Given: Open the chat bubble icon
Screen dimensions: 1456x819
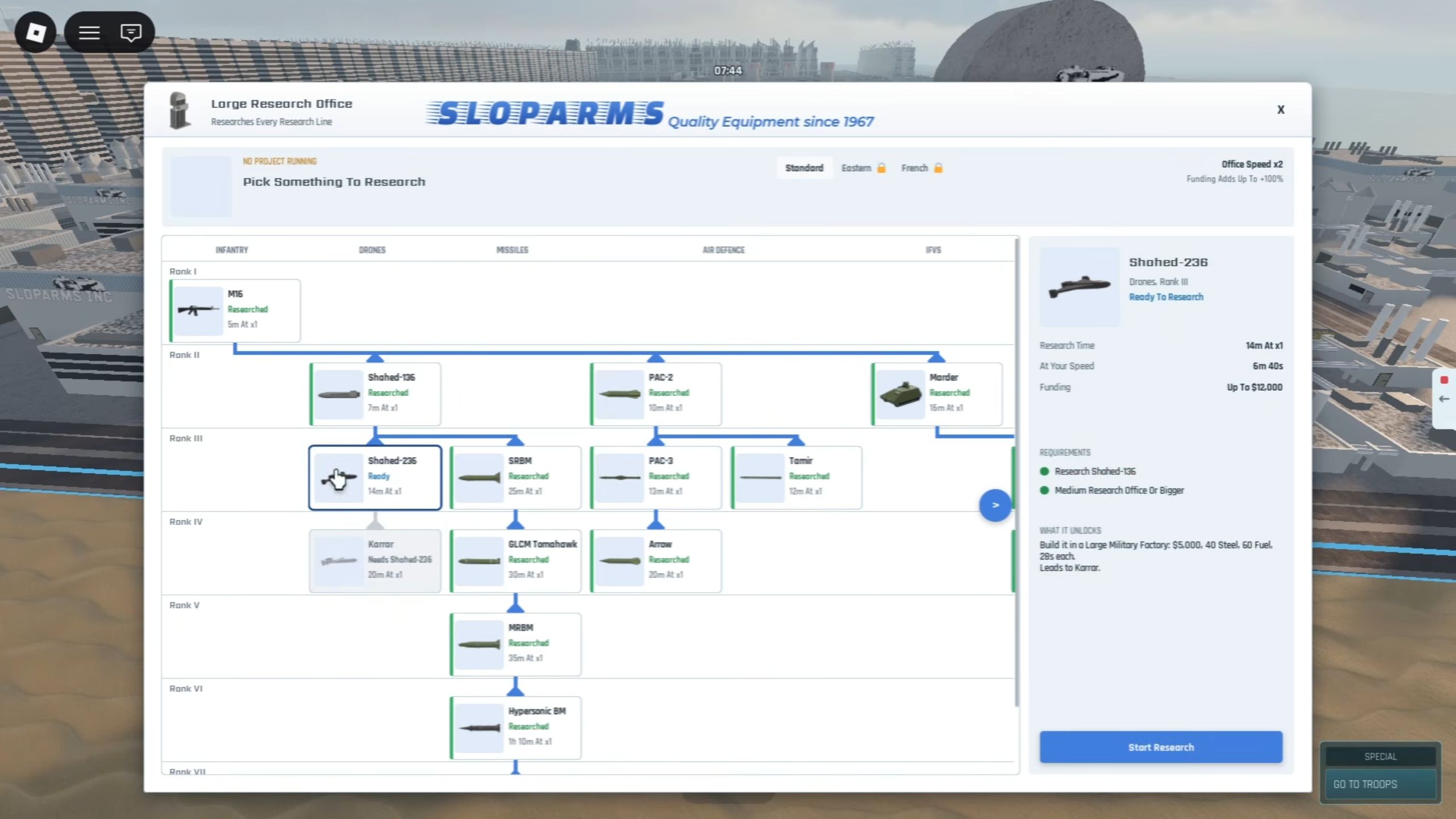Looking at the screenshot, I should (x=131, y=32).
